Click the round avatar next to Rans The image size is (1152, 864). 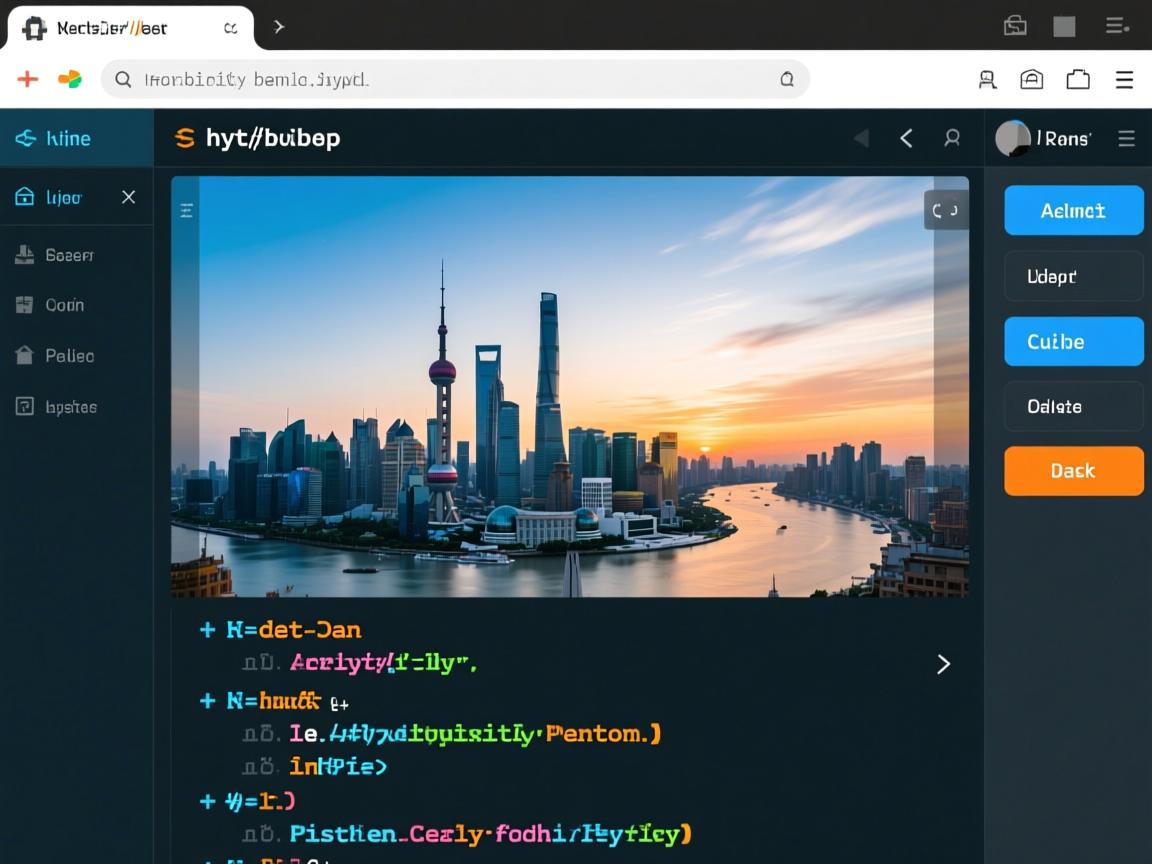1012,139
